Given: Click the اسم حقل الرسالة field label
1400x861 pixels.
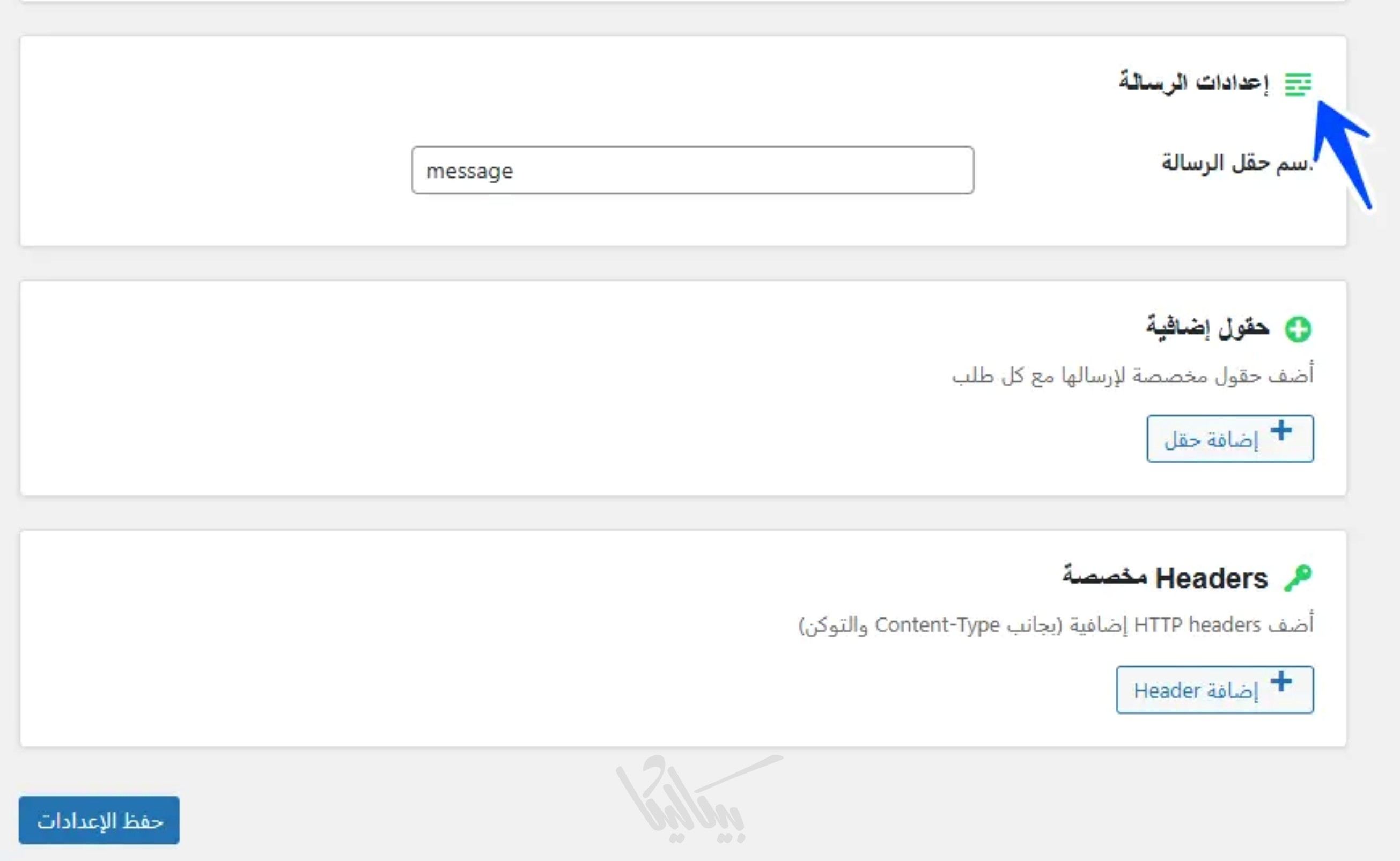Looking at the screenshot, I should coord(1235,164).
